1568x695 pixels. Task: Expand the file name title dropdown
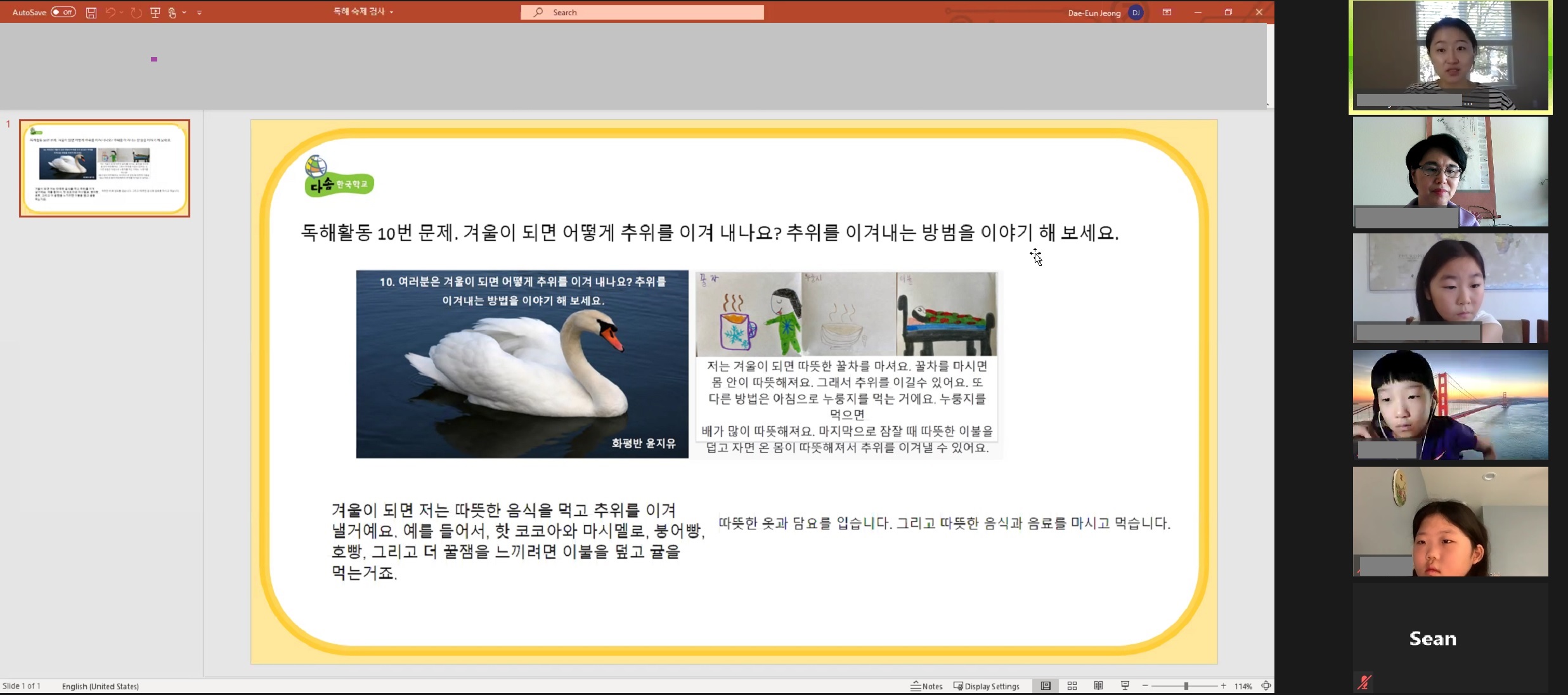click(392, 12)
